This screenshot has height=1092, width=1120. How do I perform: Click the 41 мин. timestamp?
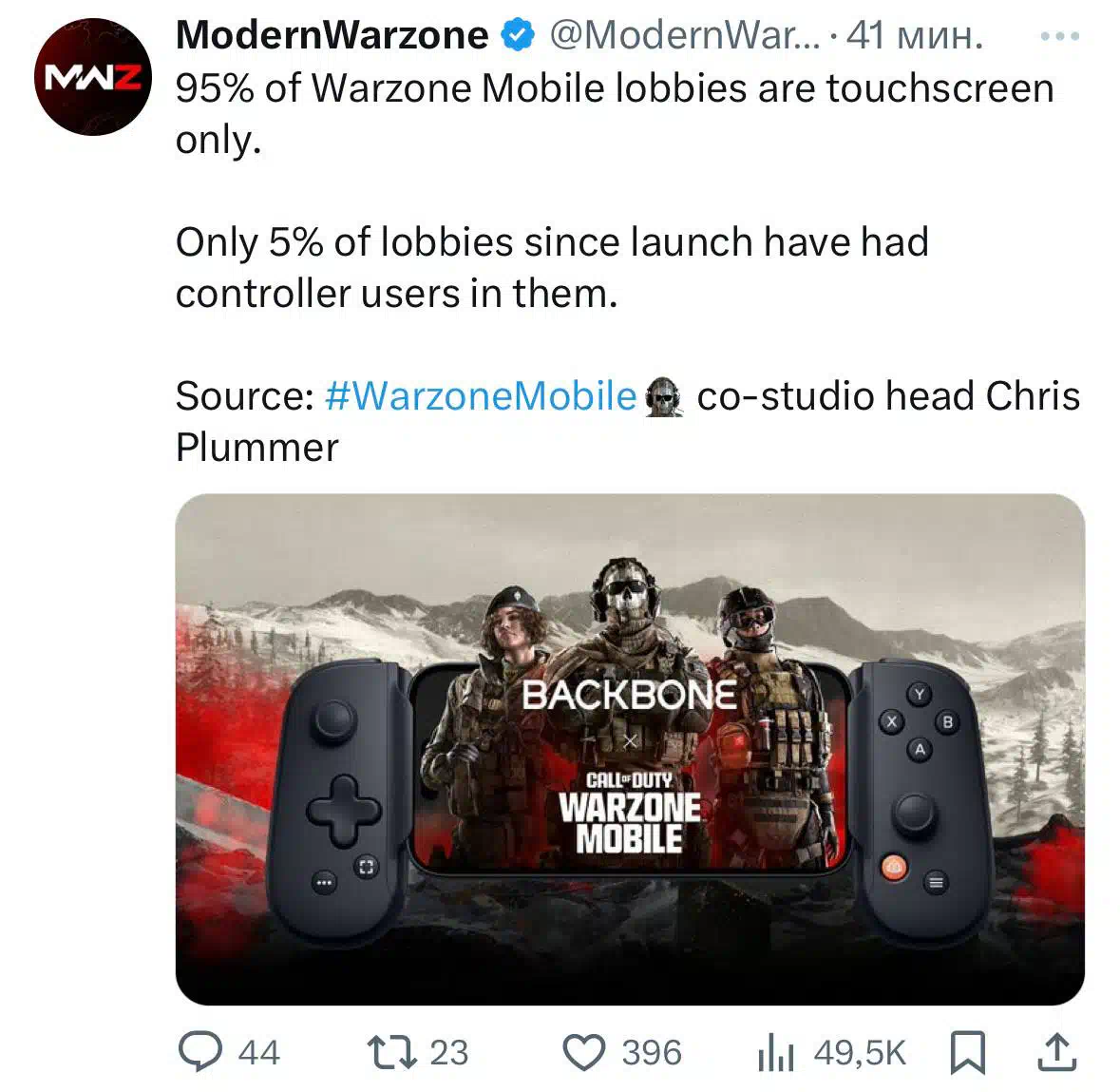(915, 35)
